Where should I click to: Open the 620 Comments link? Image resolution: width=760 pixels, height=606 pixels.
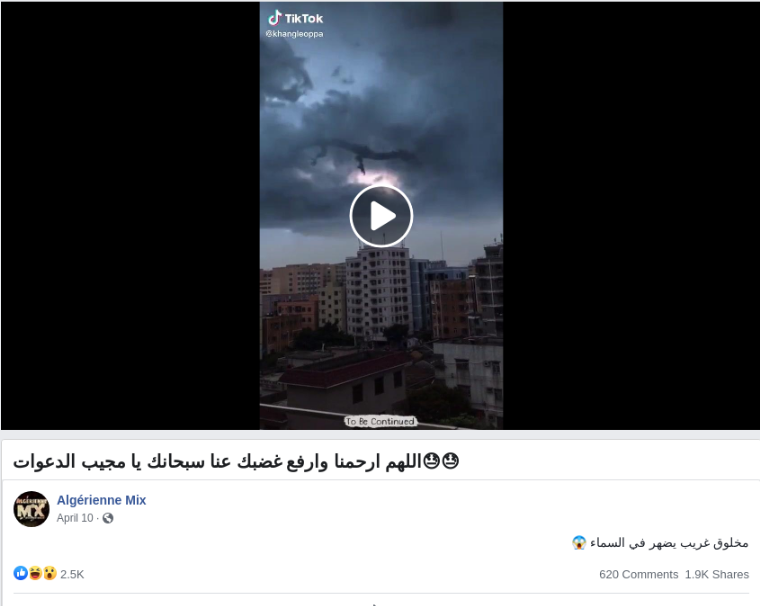click(x=638, y=574)
